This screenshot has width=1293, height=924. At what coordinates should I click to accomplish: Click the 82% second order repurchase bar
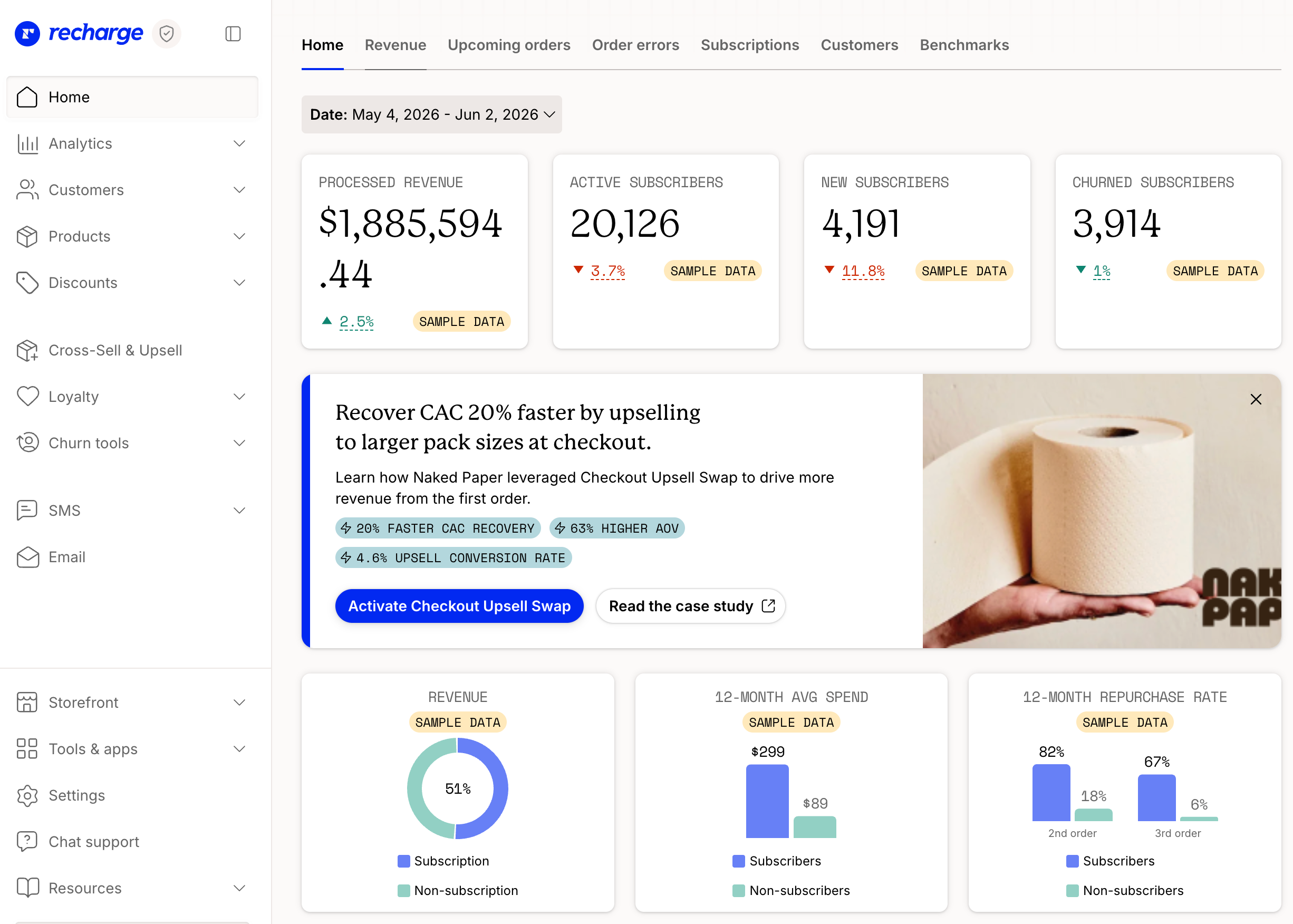point(1050,793)
